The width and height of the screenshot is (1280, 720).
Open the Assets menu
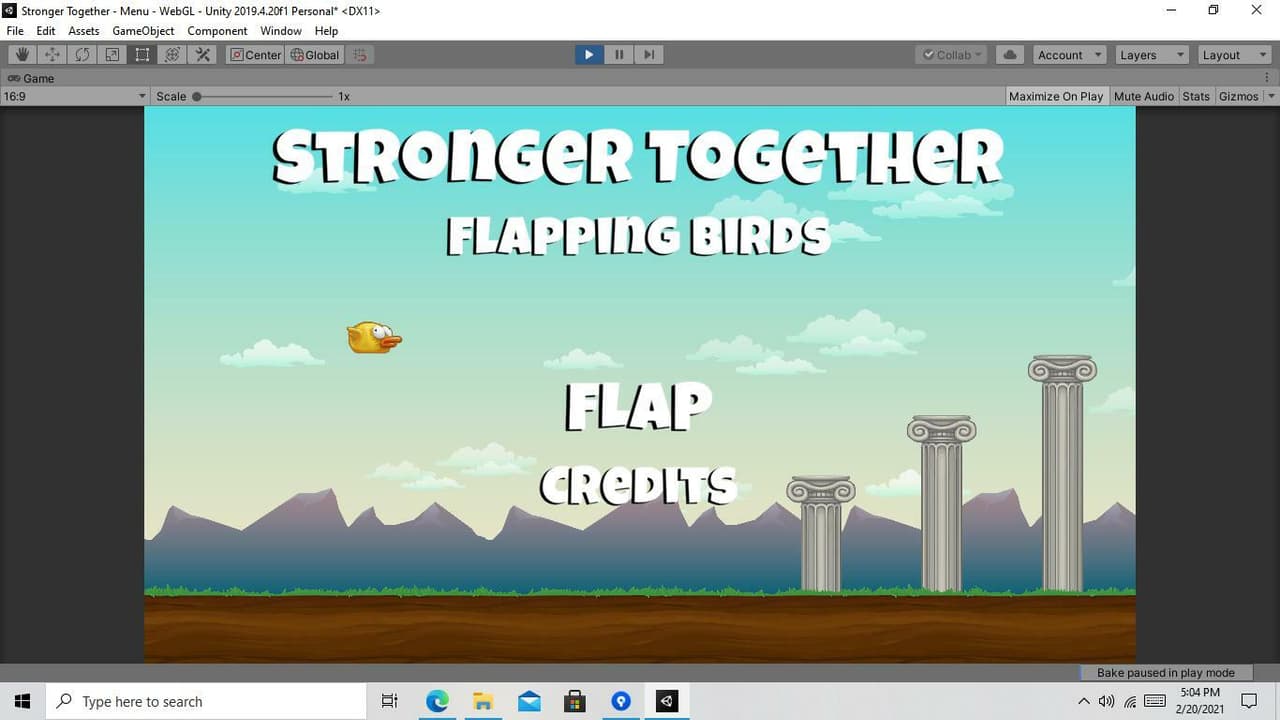(x=84, y=31)
